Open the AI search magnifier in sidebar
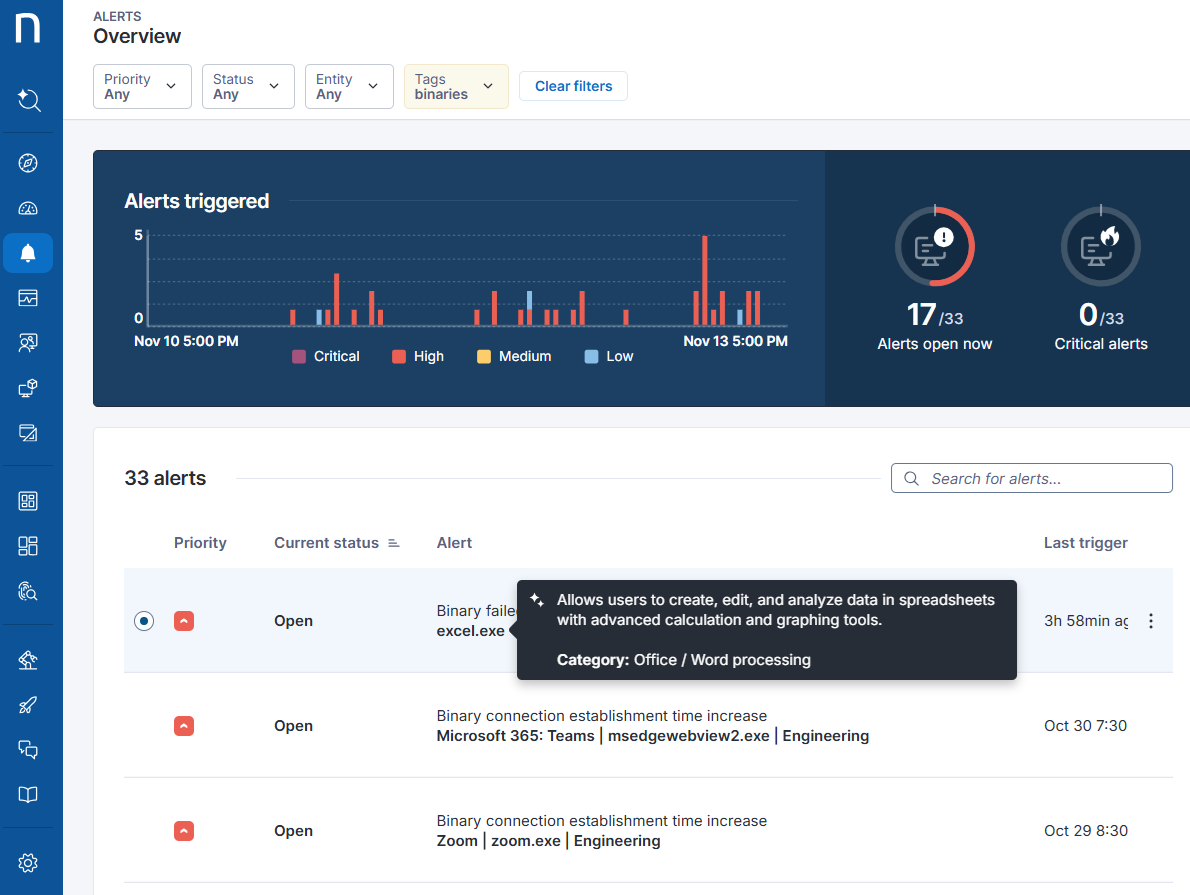 point(29,100)
